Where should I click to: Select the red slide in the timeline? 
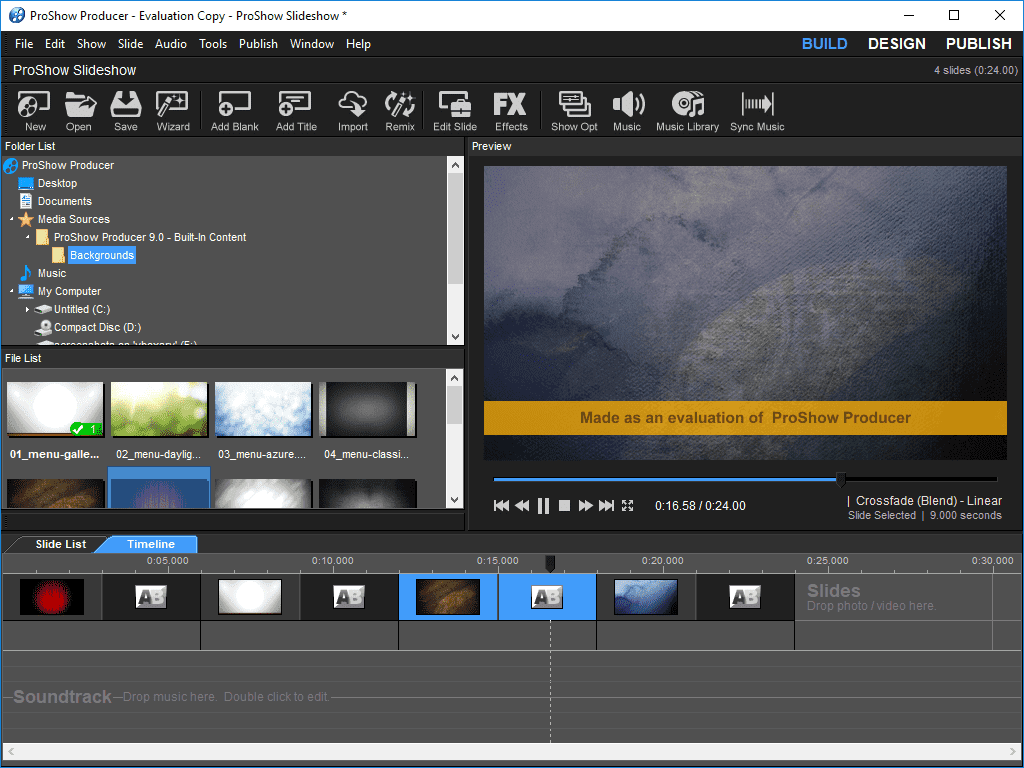pyautogui.click(x=52, y=597)
